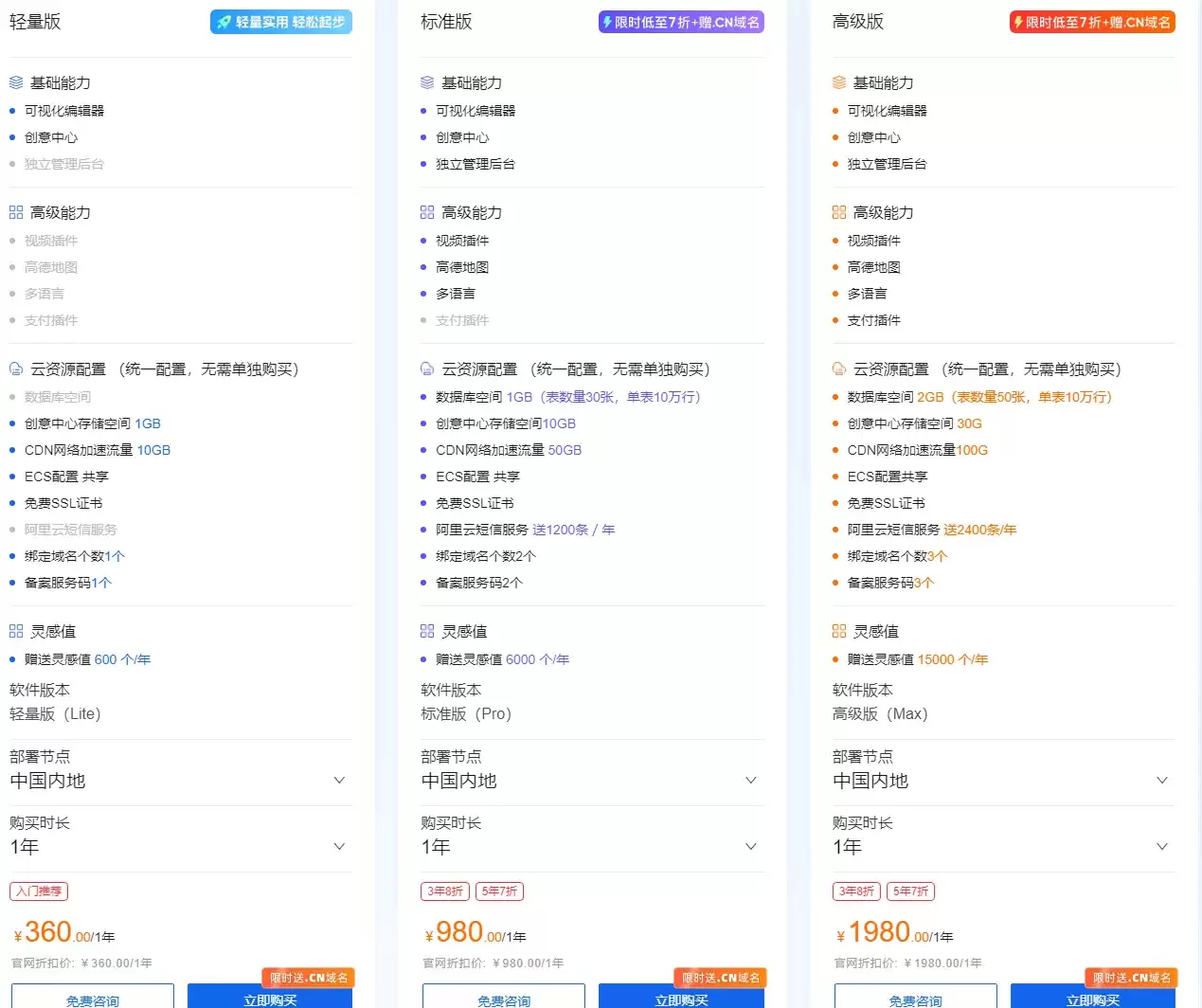1202x1008 pixels.
Task: Click CDN网络加速流量 50GB item
Action: coord(509,450)
